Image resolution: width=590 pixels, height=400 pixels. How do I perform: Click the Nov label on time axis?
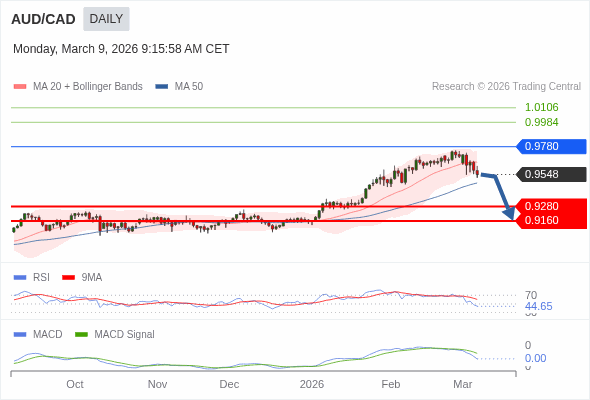[157, 384]
